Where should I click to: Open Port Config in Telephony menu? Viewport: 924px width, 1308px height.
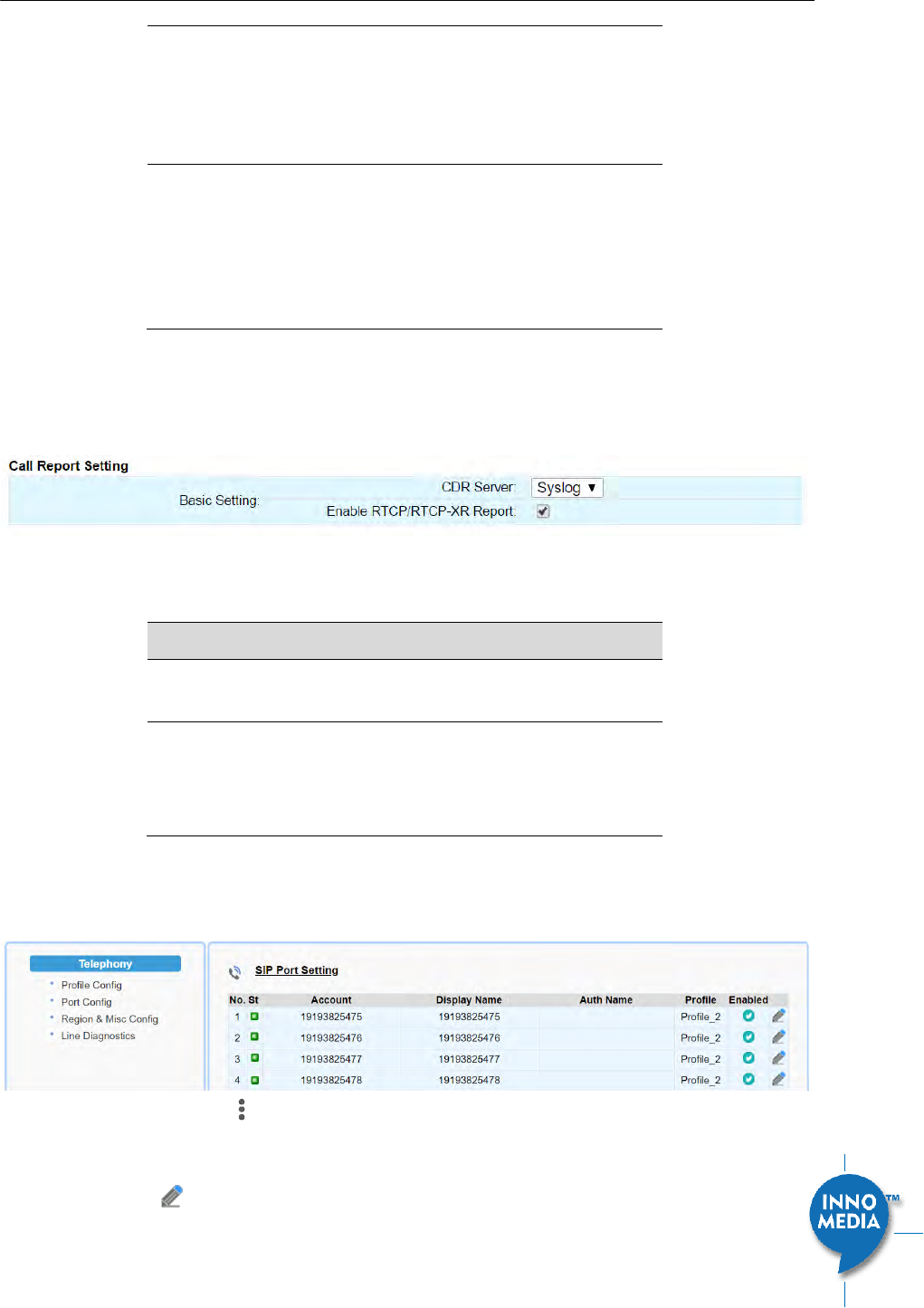[87, 1002]
